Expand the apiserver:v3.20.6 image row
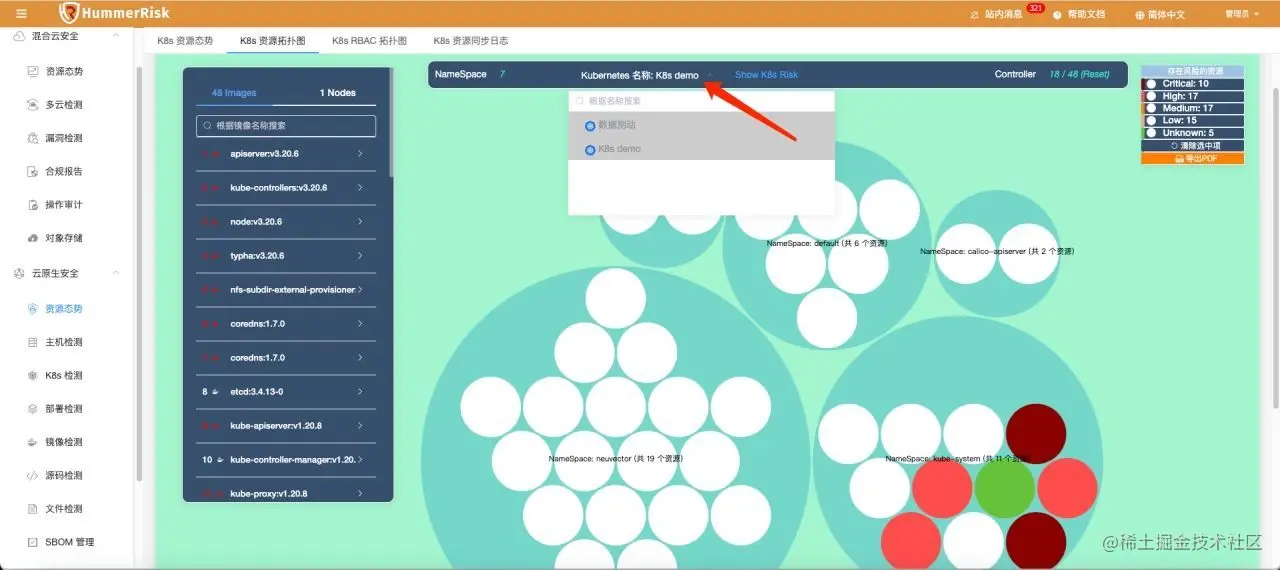This screenshot has width=1280, height=570. [x=285, y=154]
